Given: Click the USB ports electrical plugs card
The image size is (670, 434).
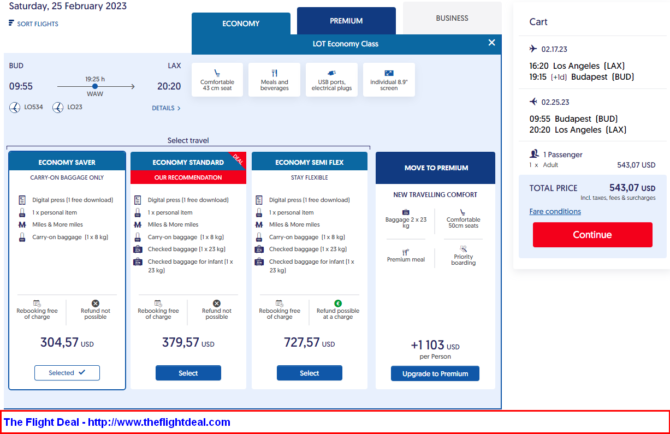Looking at the screenshot, I should [332, 80].
